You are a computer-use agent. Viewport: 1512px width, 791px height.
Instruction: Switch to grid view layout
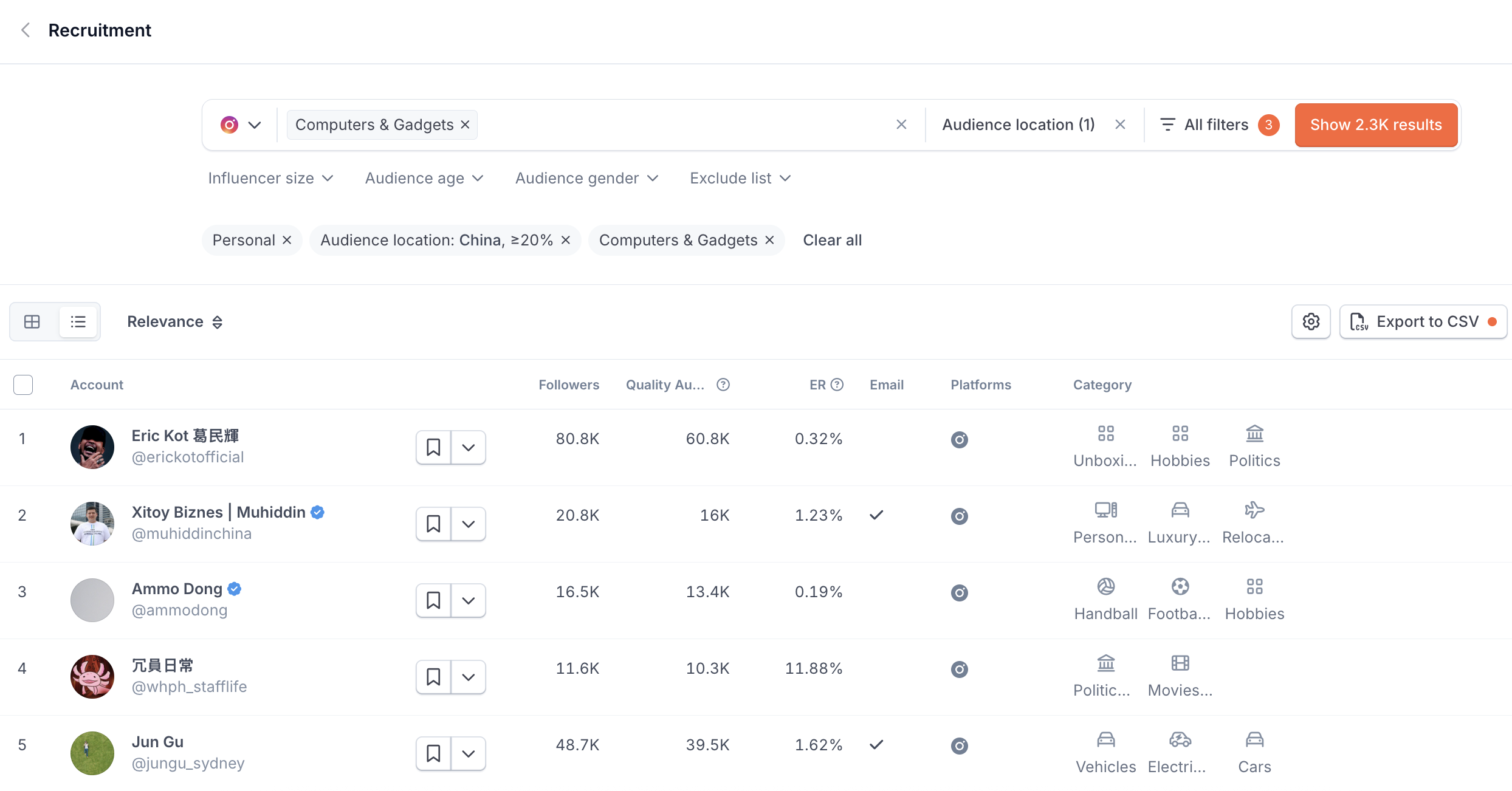[32, 322]
